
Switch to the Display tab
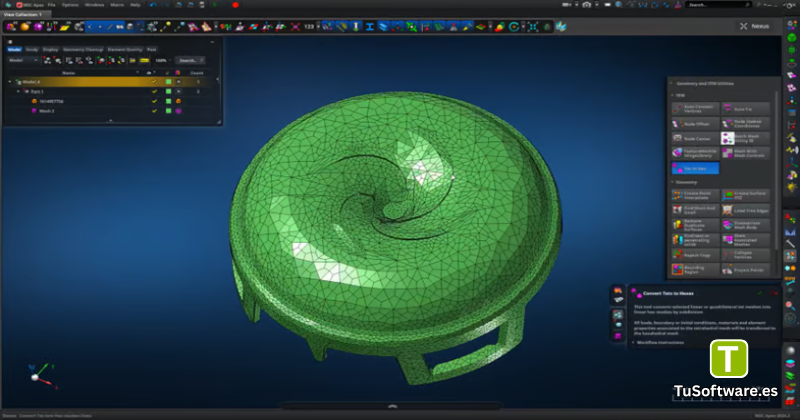coord(50,50)
